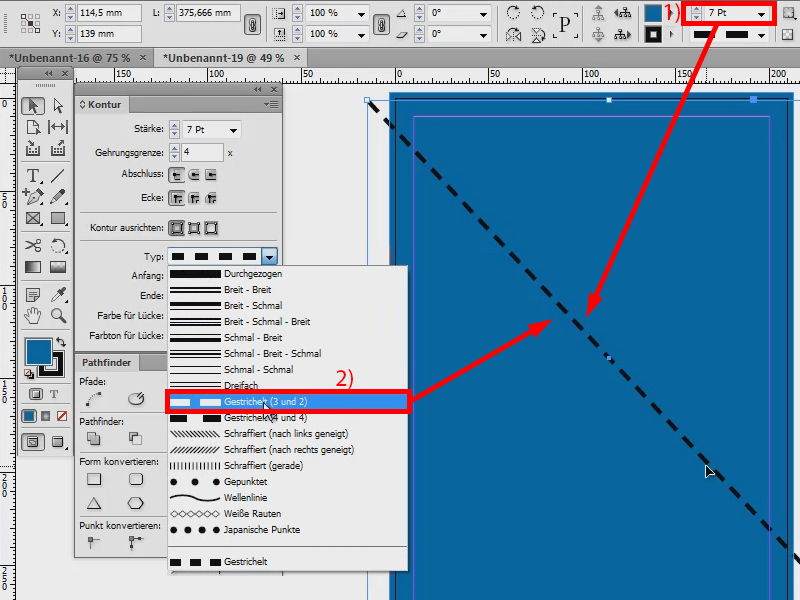The width and height of the screenshot is (800, 600).
Task: Select Gestrichelt (3 und 2) stroke type
Action: [288, 402]
